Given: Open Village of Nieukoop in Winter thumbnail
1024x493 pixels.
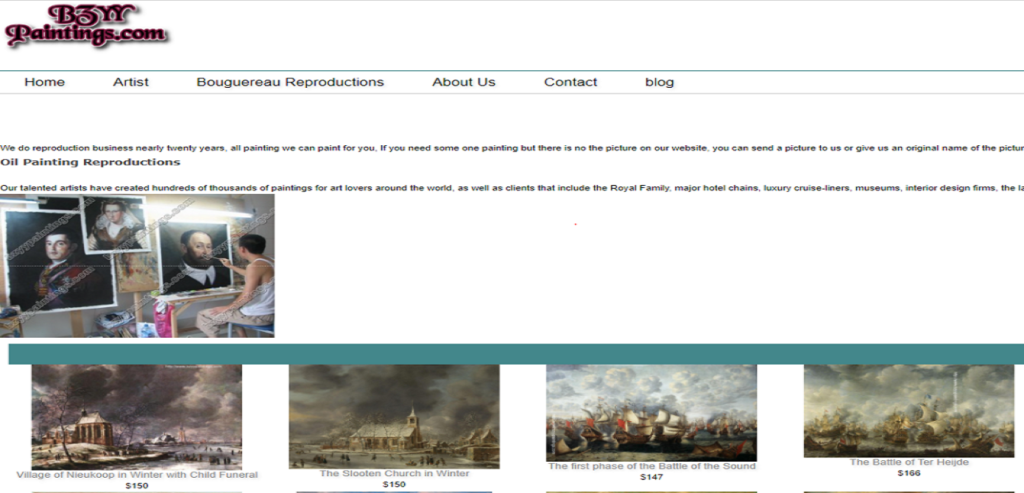Looking at the screenshot, I should 136,417.
